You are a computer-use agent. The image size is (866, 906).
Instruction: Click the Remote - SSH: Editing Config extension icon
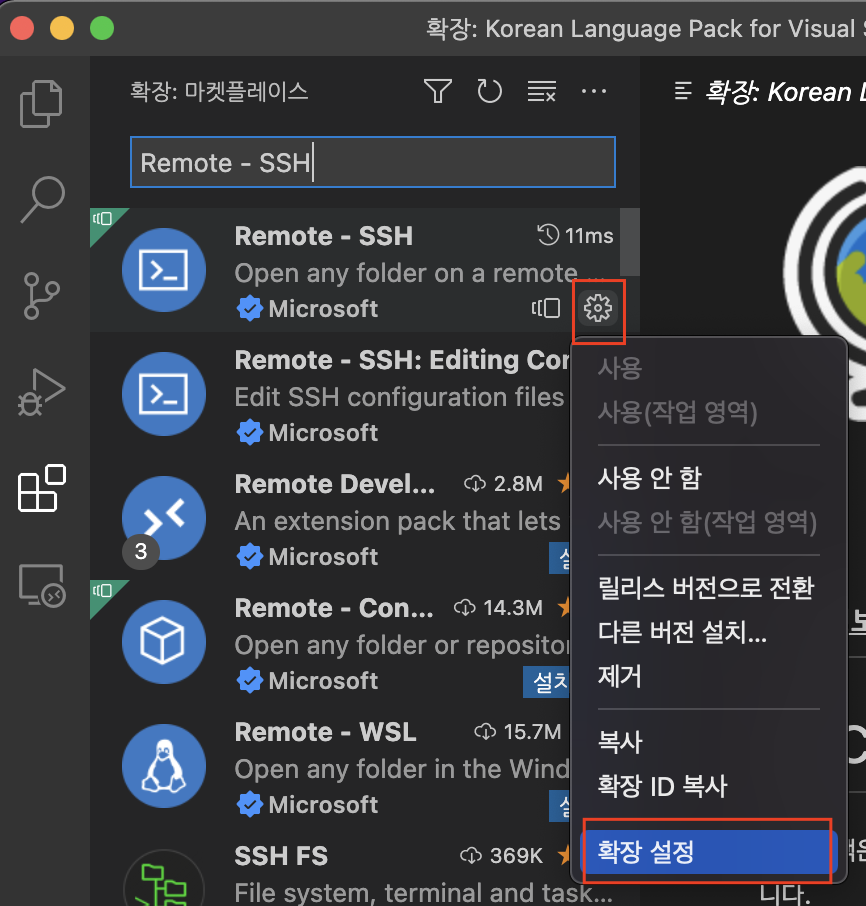click(163, 393)
